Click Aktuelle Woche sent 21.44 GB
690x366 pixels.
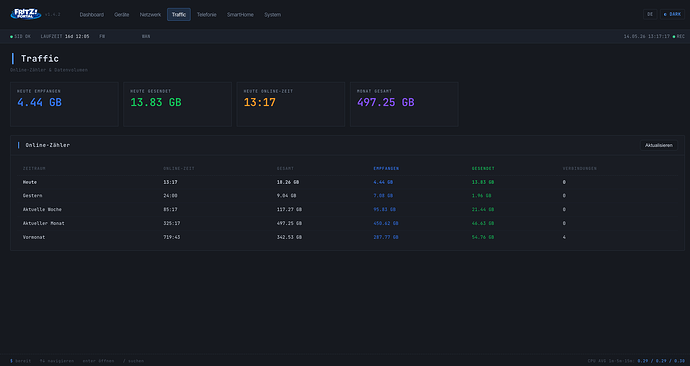[483, 209]
